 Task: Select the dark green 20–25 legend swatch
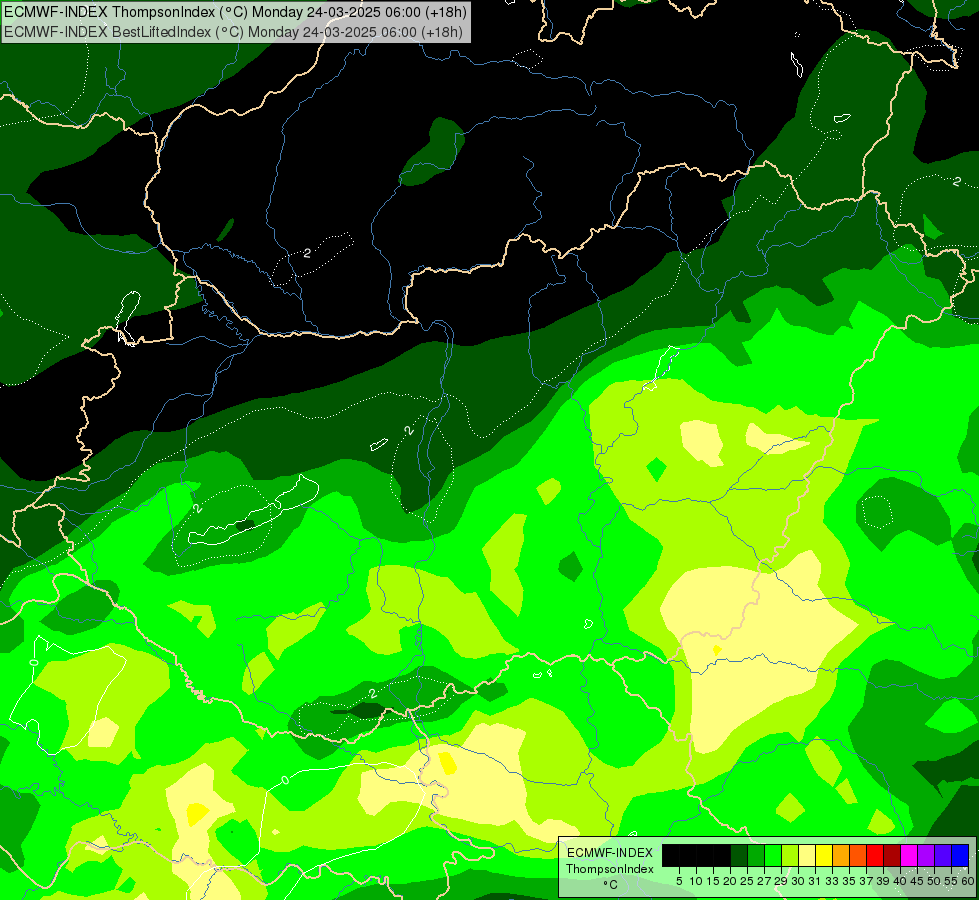pyautogui.click(x=739, y=855)
